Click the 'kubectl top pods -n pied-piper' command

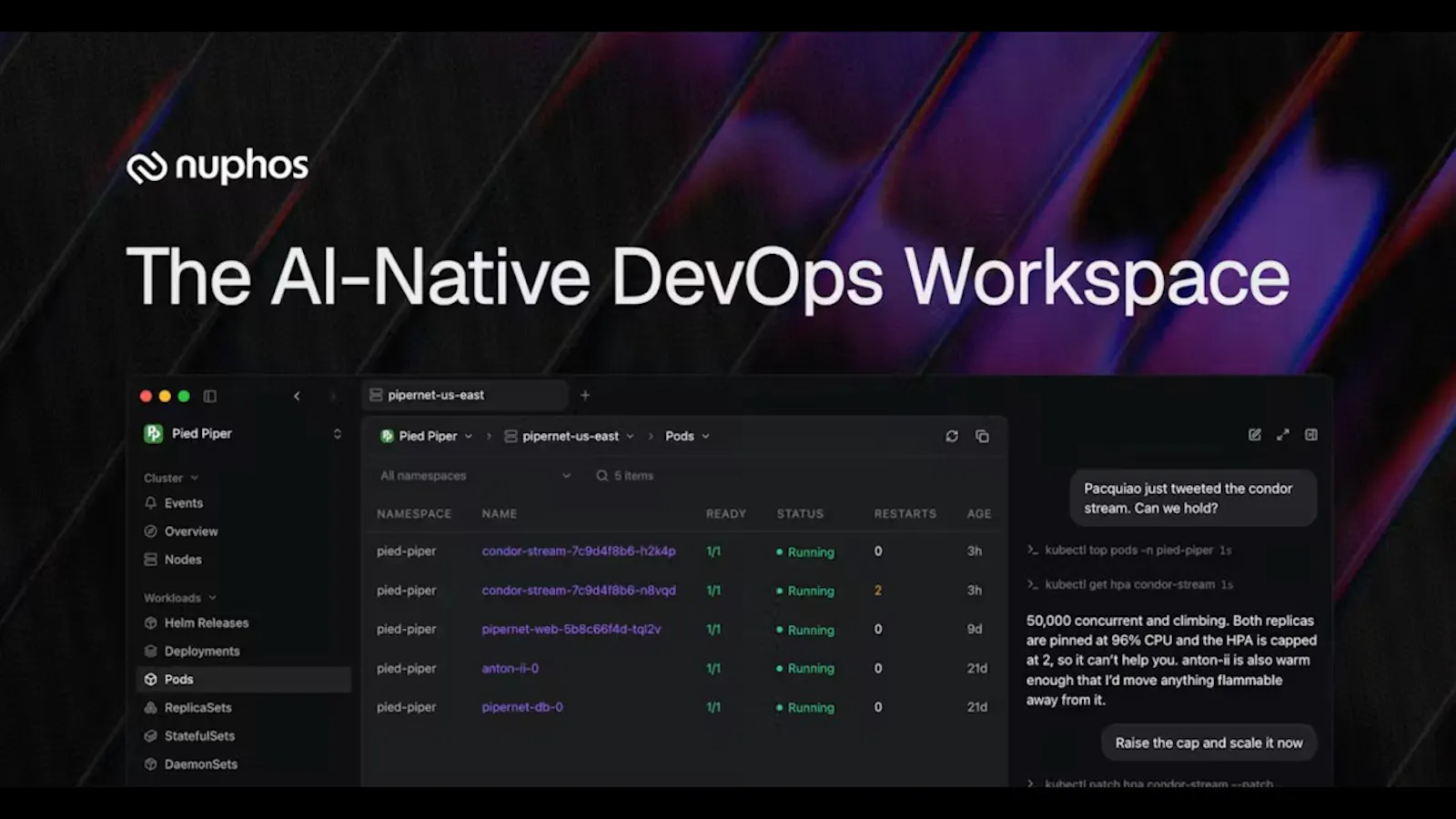click(x=1129, y=551)
